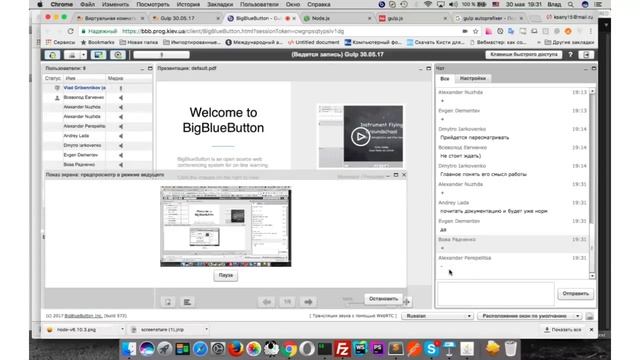Viewport: 640px width, 360px height.
Task: Click the record button in BigBlueButton toolbar
Action: click(118, 55)
